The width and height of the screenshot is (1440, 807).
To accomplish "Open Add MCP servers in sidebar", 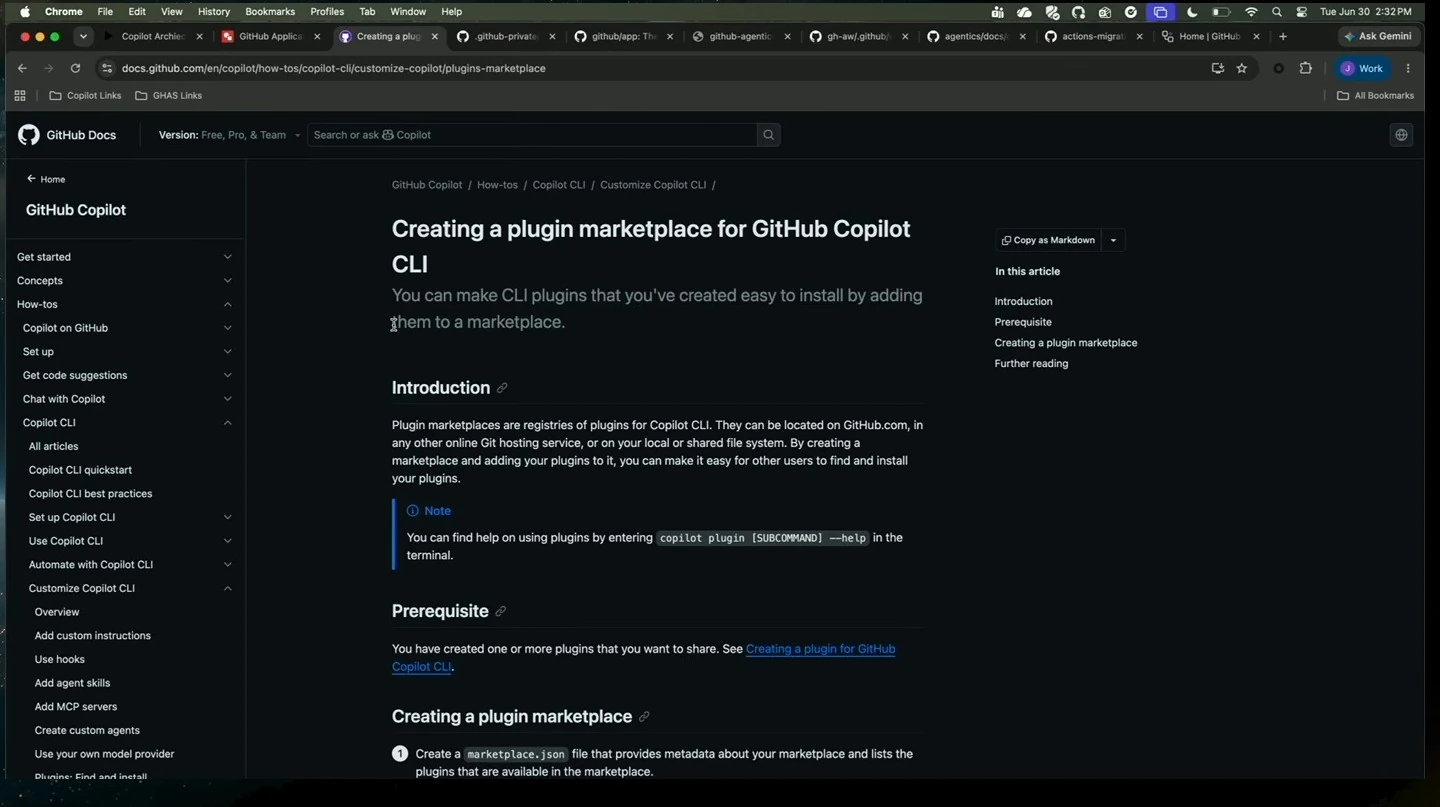I will click(x=76, y=707).
